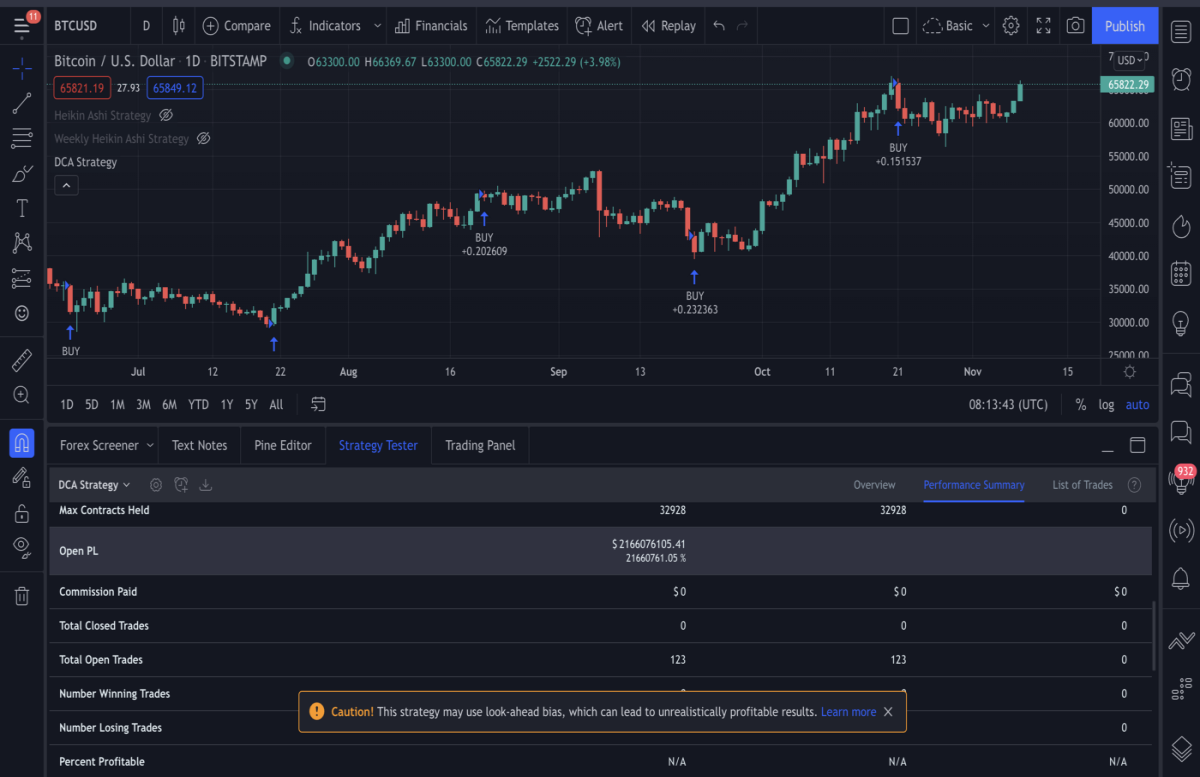Open the emoji icons tool
This screenshot has width=1200, height=777.
click(x=21, y=313)
